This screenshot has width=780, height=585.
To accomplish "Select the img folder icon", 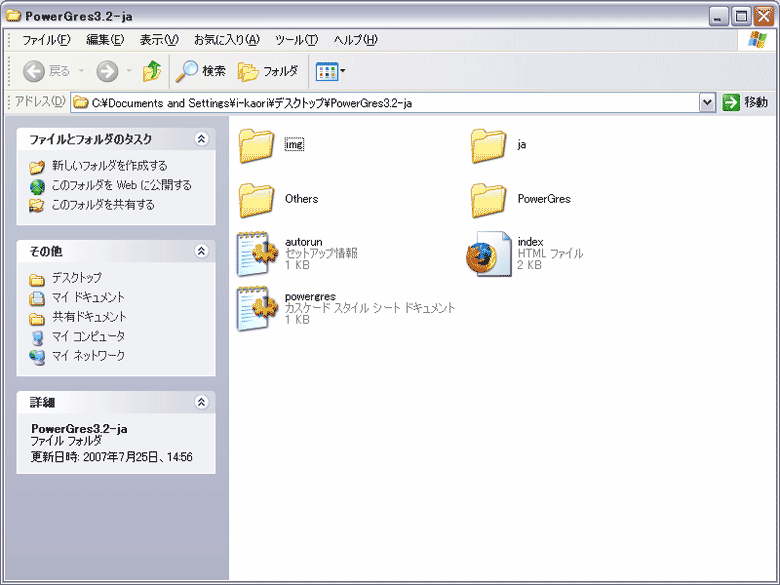I will [257, 145].
